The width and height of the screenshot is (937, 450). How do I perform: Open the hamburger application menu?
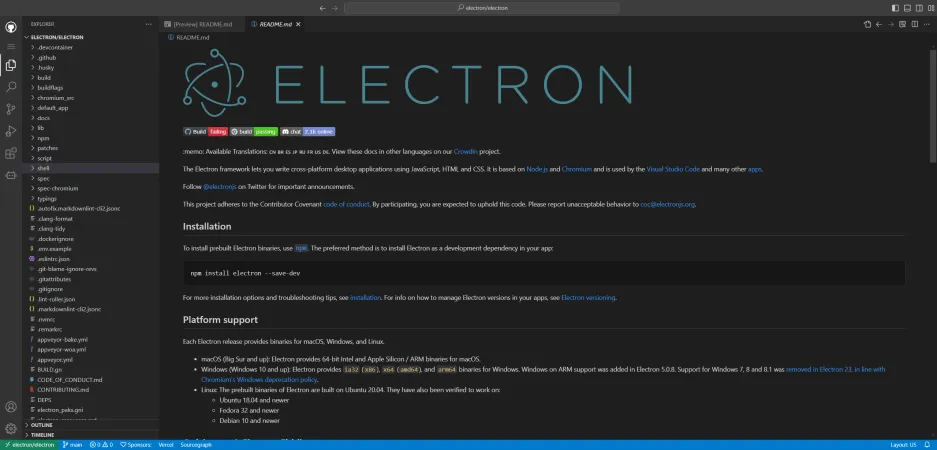pyautogui.click(x=11, y=46)
